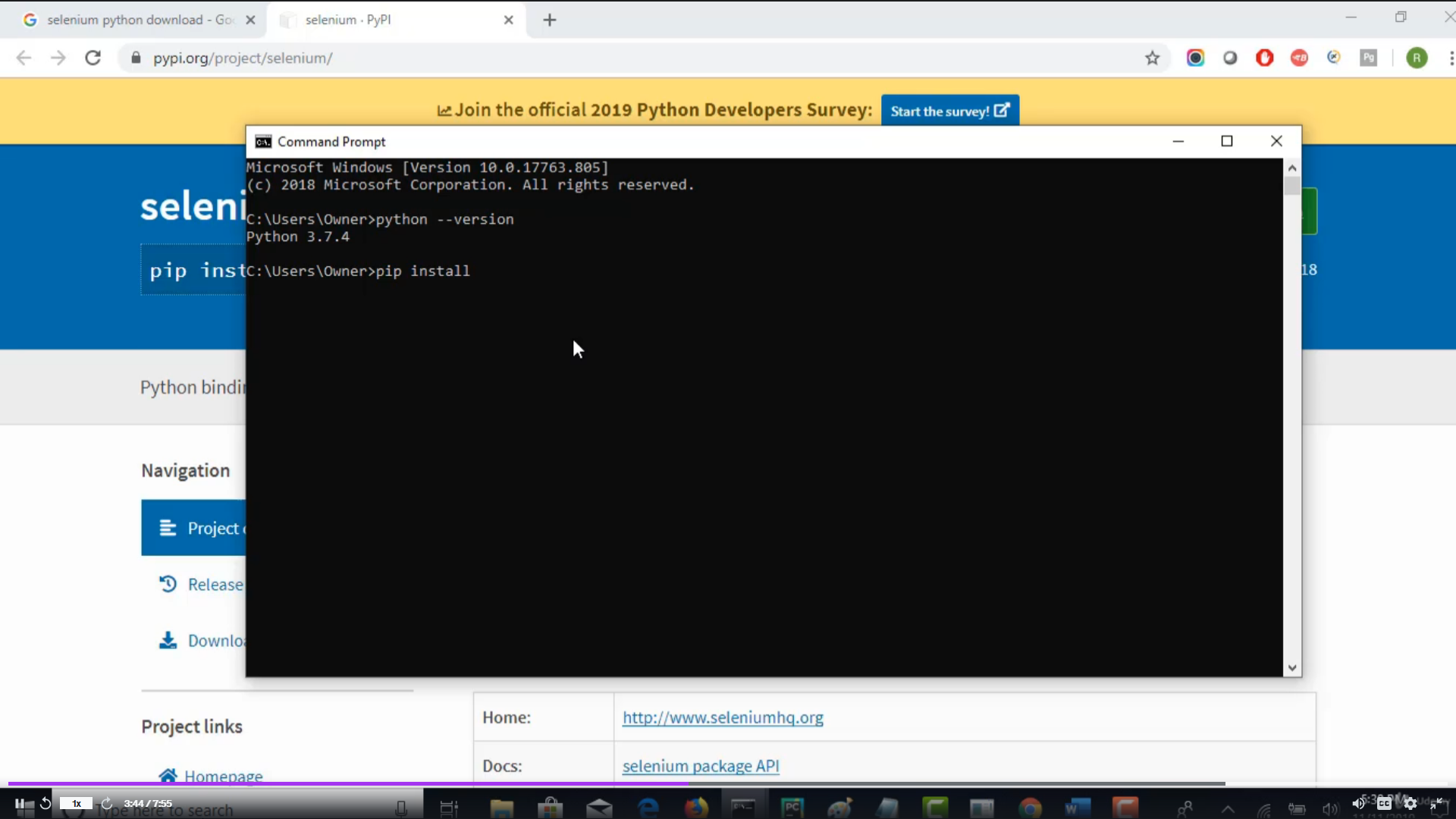Pause the video playback
This screenshot has width=1456, height=819.
tap(20, 803)
